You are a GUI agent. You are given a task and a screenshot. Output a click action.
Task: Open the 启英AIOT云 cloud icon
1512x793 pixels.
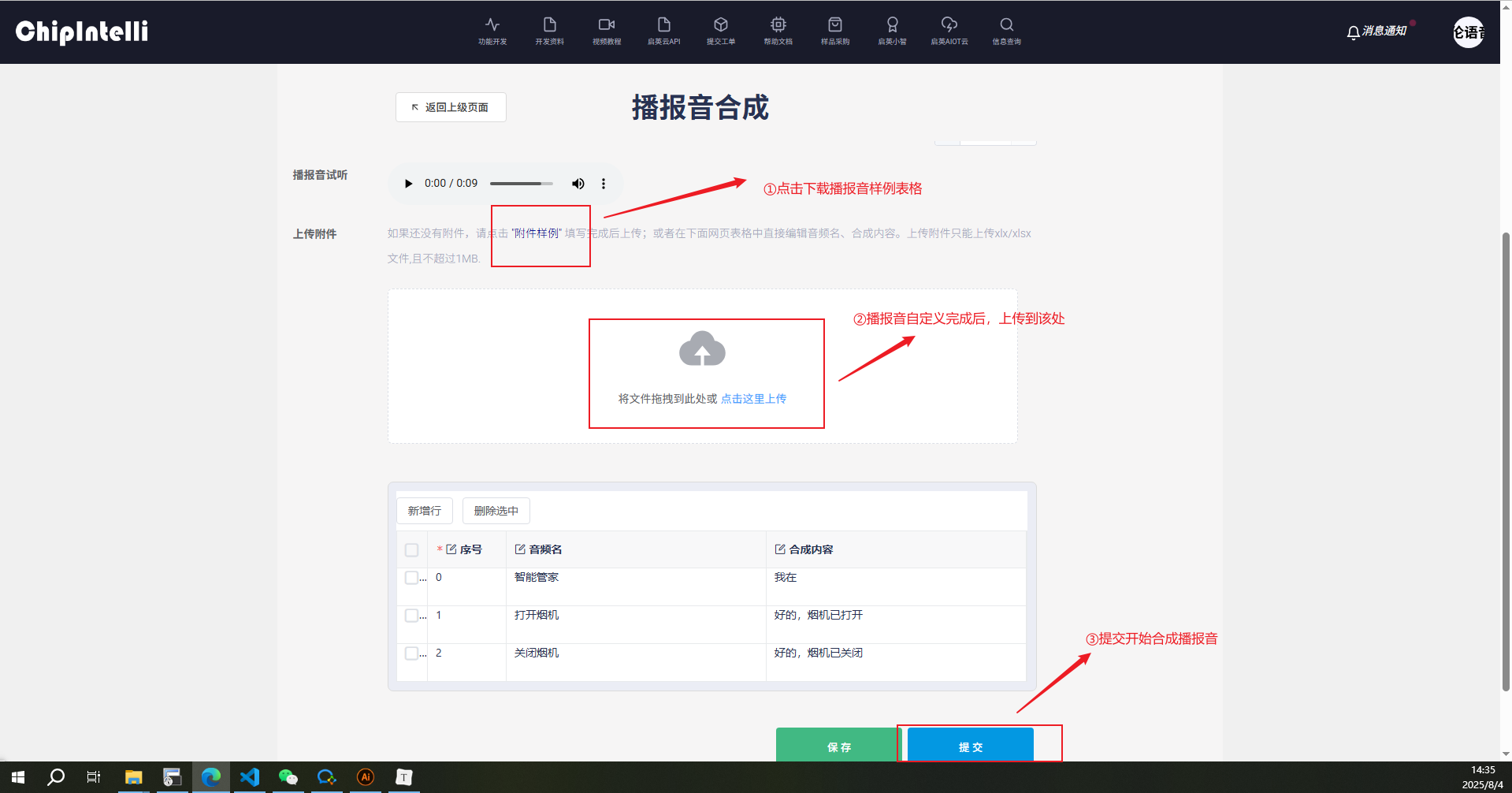[949, 31]
